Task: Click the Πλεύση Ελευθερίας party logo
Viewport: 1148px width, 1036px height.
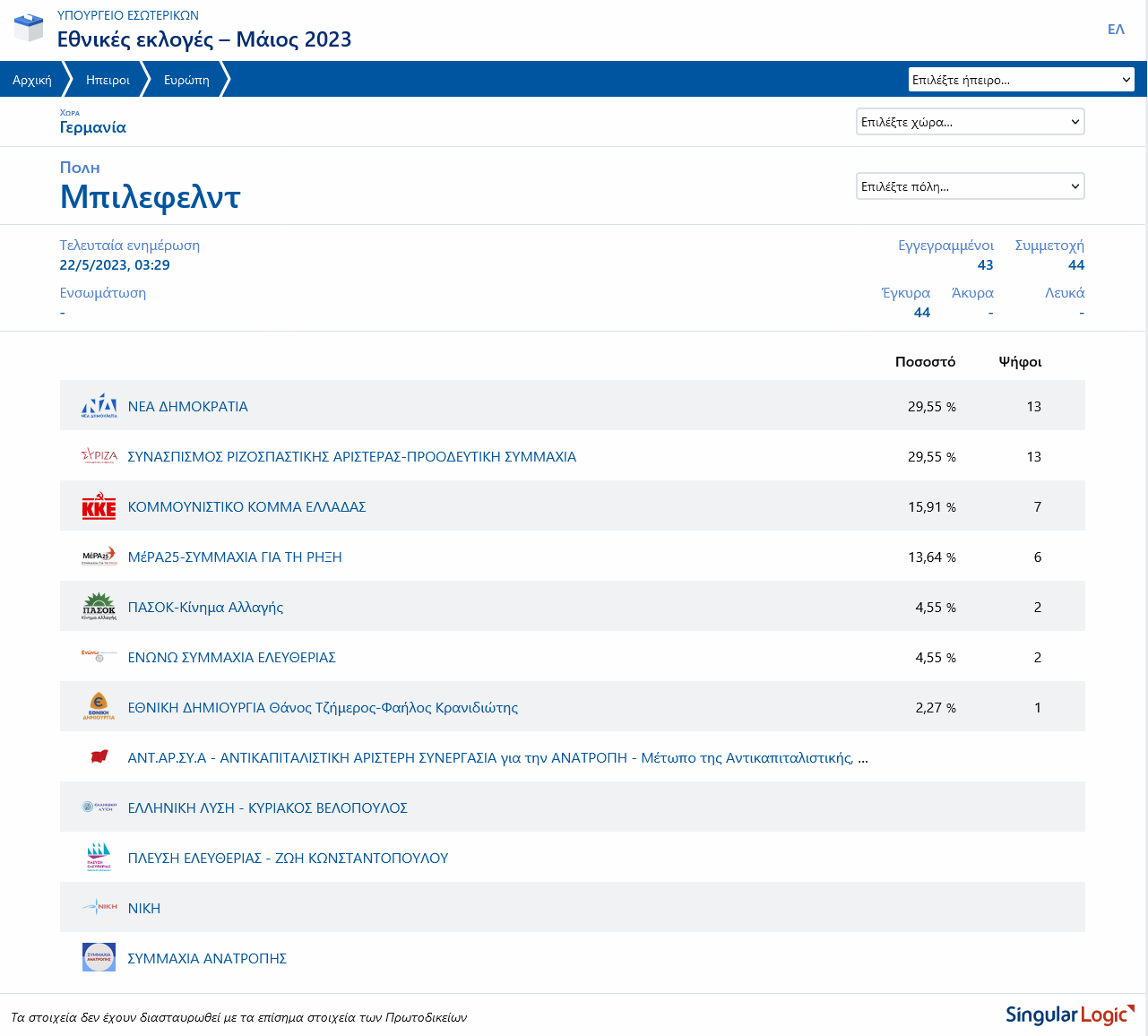Action: point(99,858)
